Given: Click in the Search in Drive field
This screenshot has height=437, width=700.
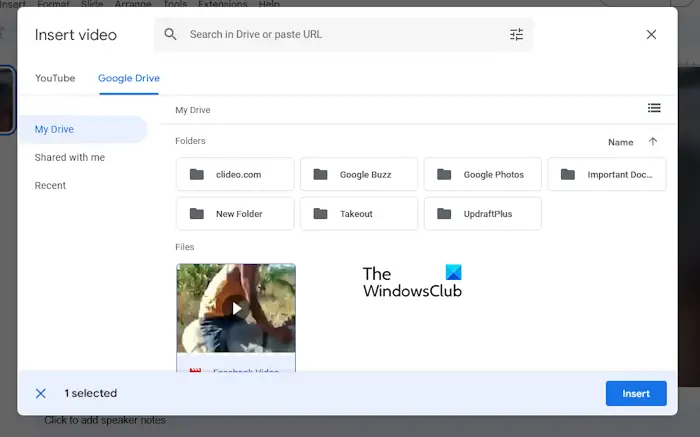Looking at the screenshot, I should 344,34.
